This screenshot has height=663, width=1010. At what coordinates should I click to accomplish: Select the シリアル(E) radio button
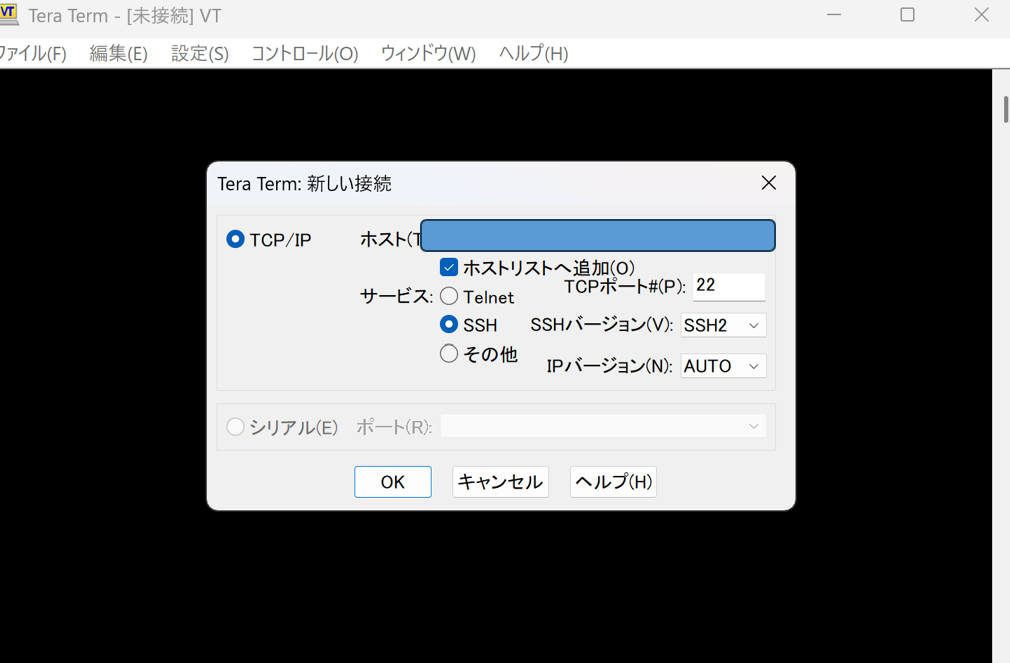[235, 427]
